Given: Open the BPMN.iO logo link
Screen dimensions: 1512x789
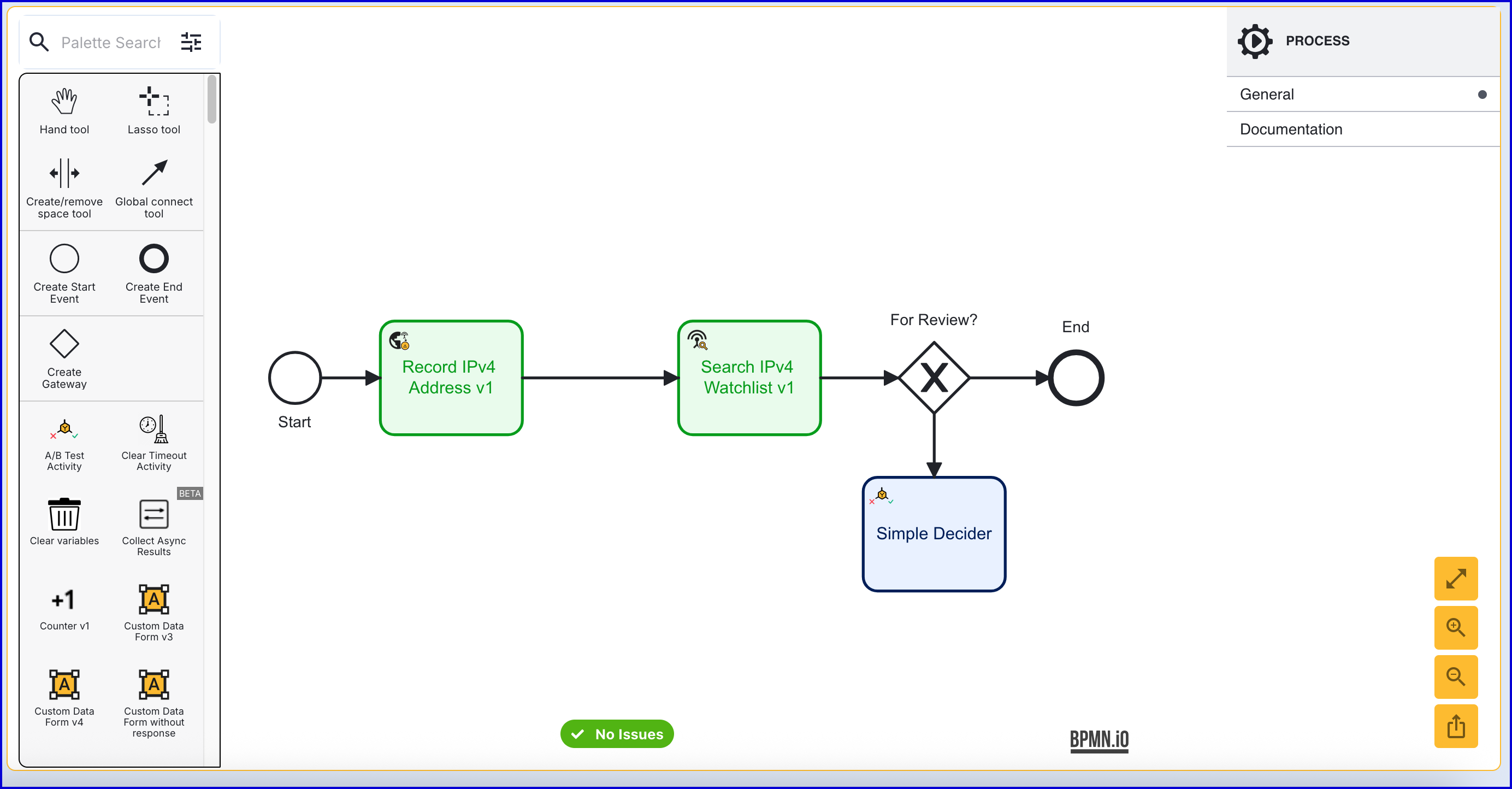Looking at the screenshot, I should (x=1099, y=740).
